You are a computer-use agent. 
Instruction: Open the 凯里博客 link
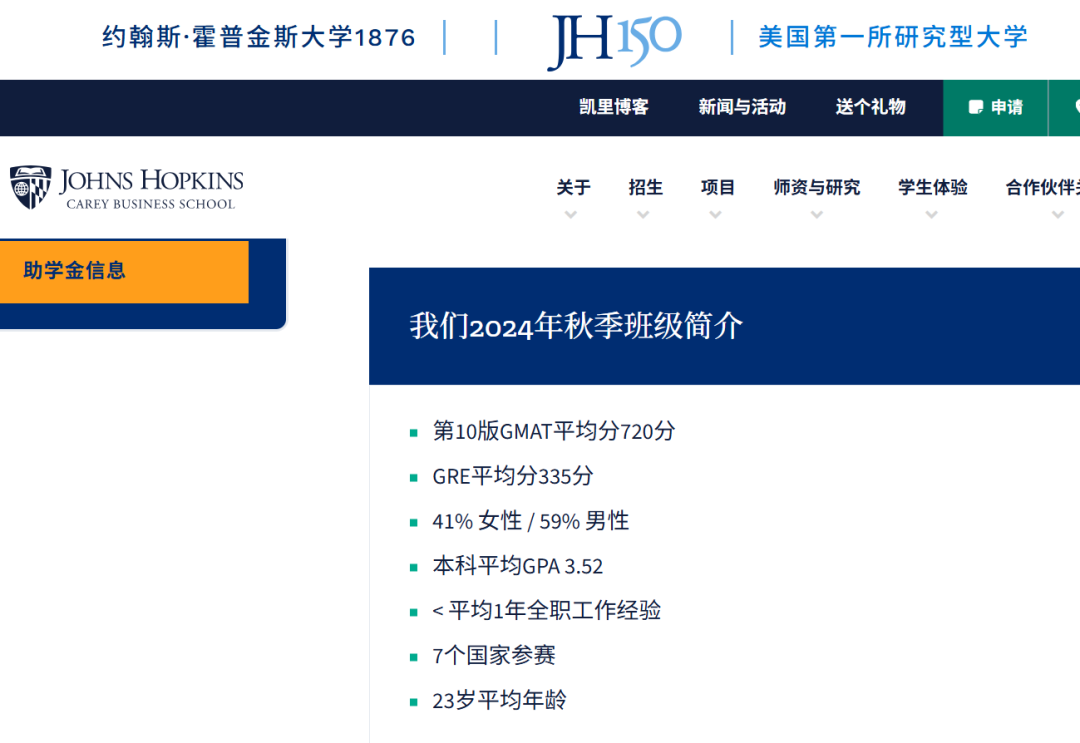614,107
